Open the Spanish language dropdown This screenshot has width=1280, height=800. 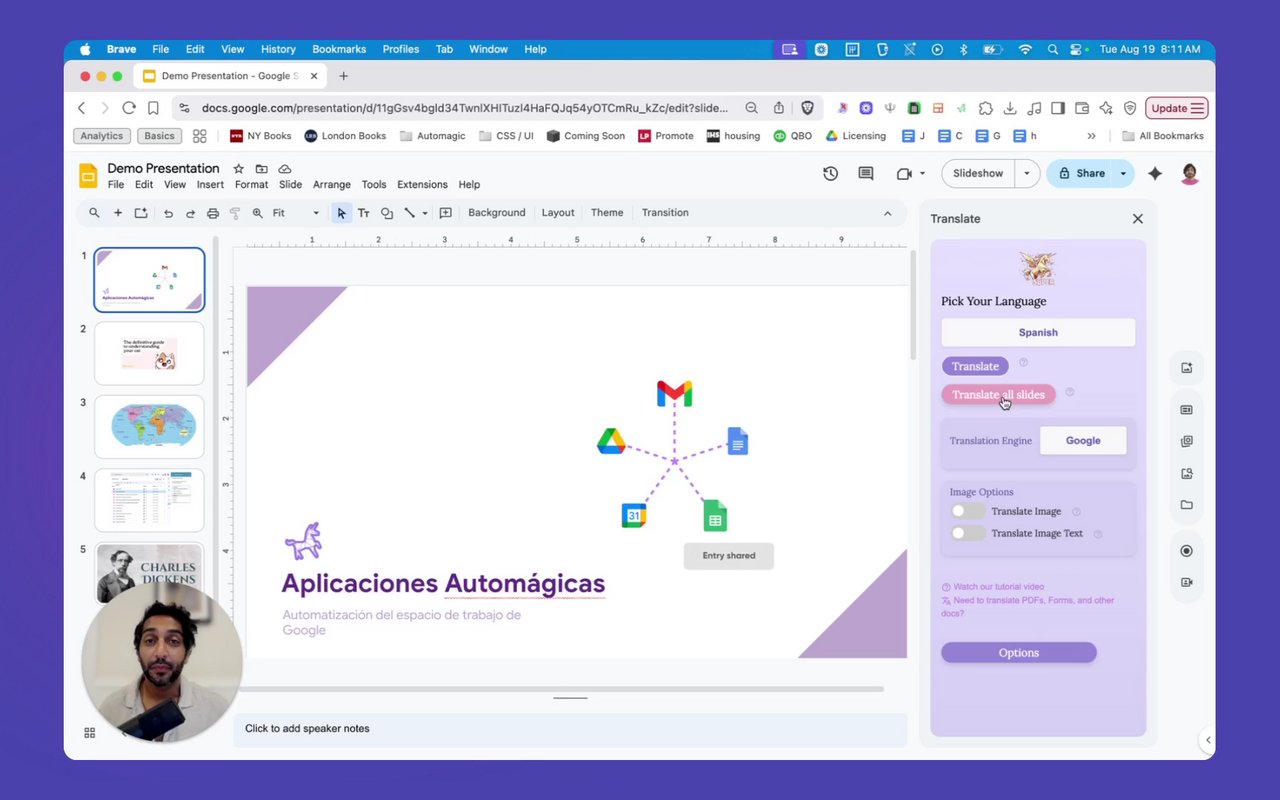[1038, 332]
